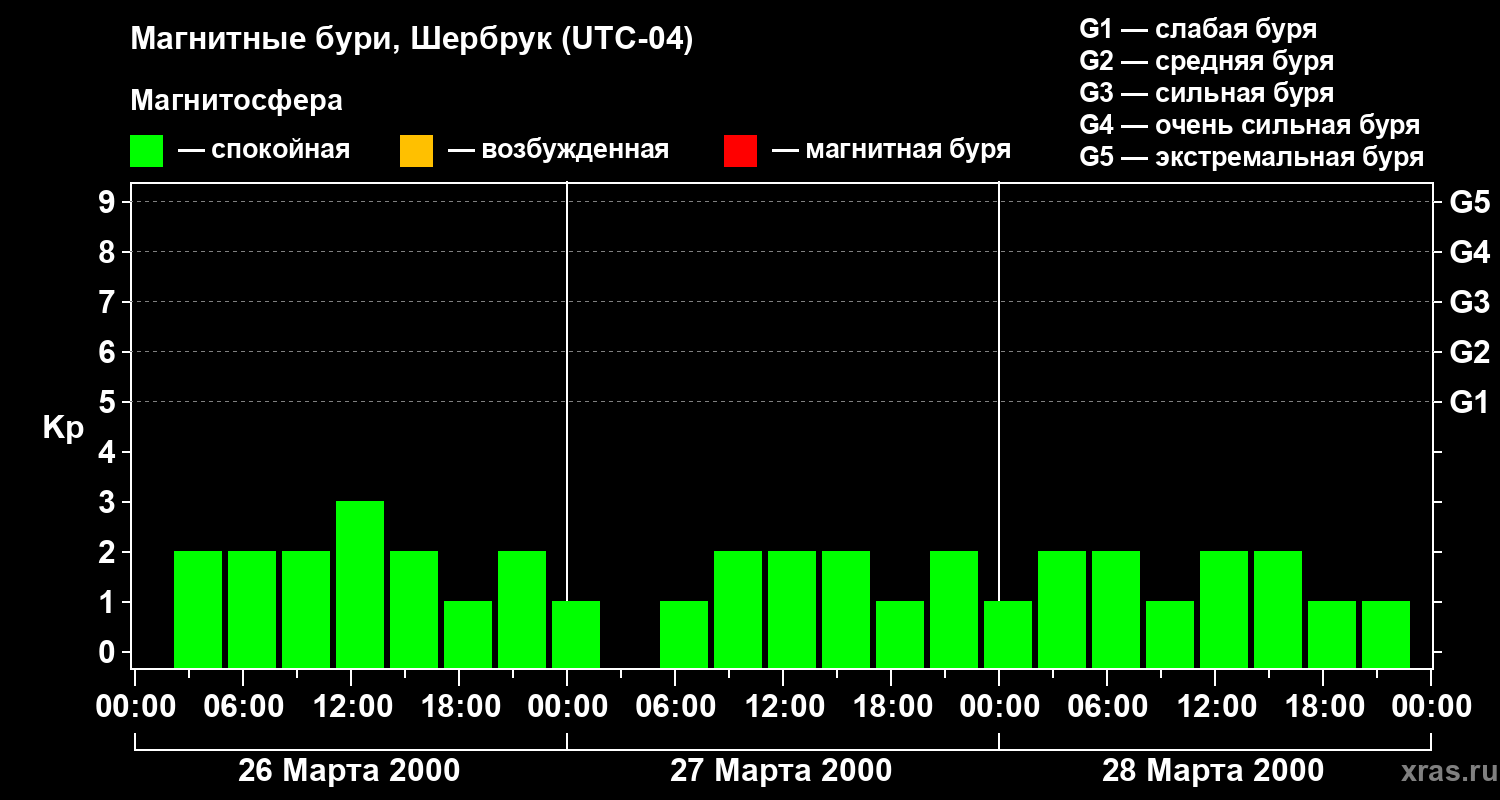The image size is (1500, 800).
Task: Click the G1 storm level label
Action: point(1469,403)
